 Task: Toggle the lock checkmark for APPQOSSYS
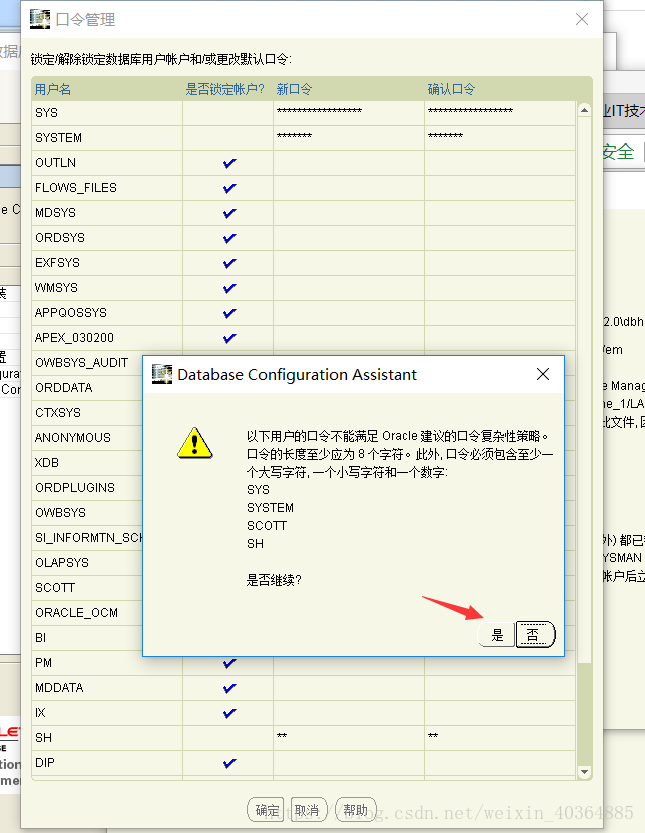(x=229, y=313)
